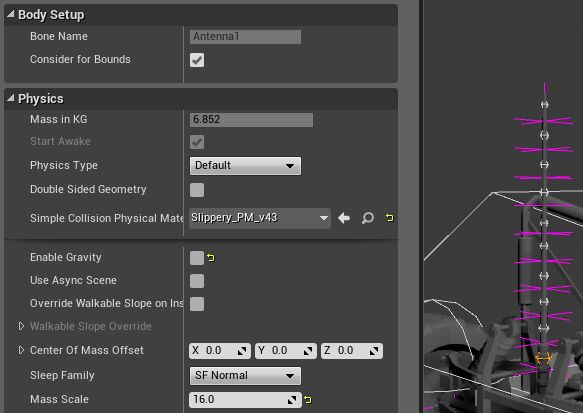
Task: Click the Mass Scale label
Action: click(59, 400)
